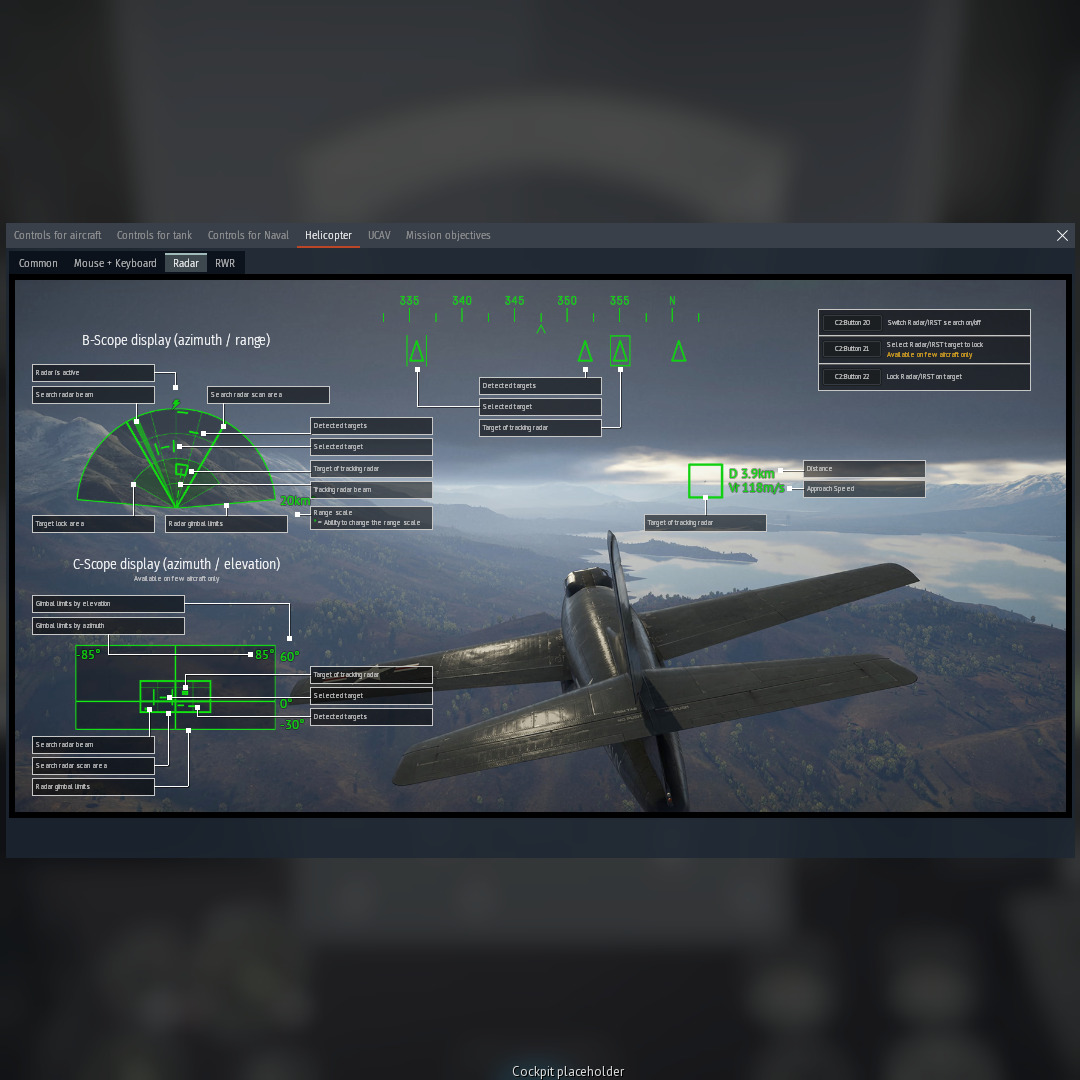Click the C2:Button 20 key binding
The height and width of the screenshot is (1080, 1080).
(852, 323)
